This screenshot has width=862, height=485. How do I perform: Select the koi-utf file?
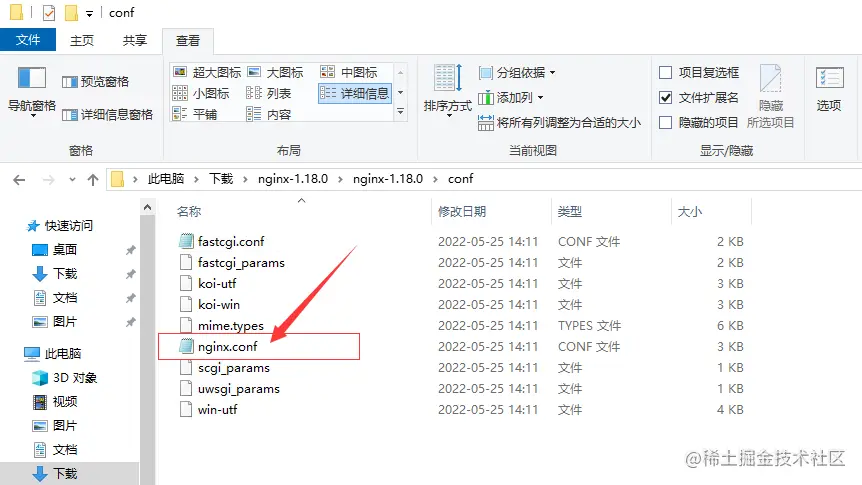(x=217, y=284)
